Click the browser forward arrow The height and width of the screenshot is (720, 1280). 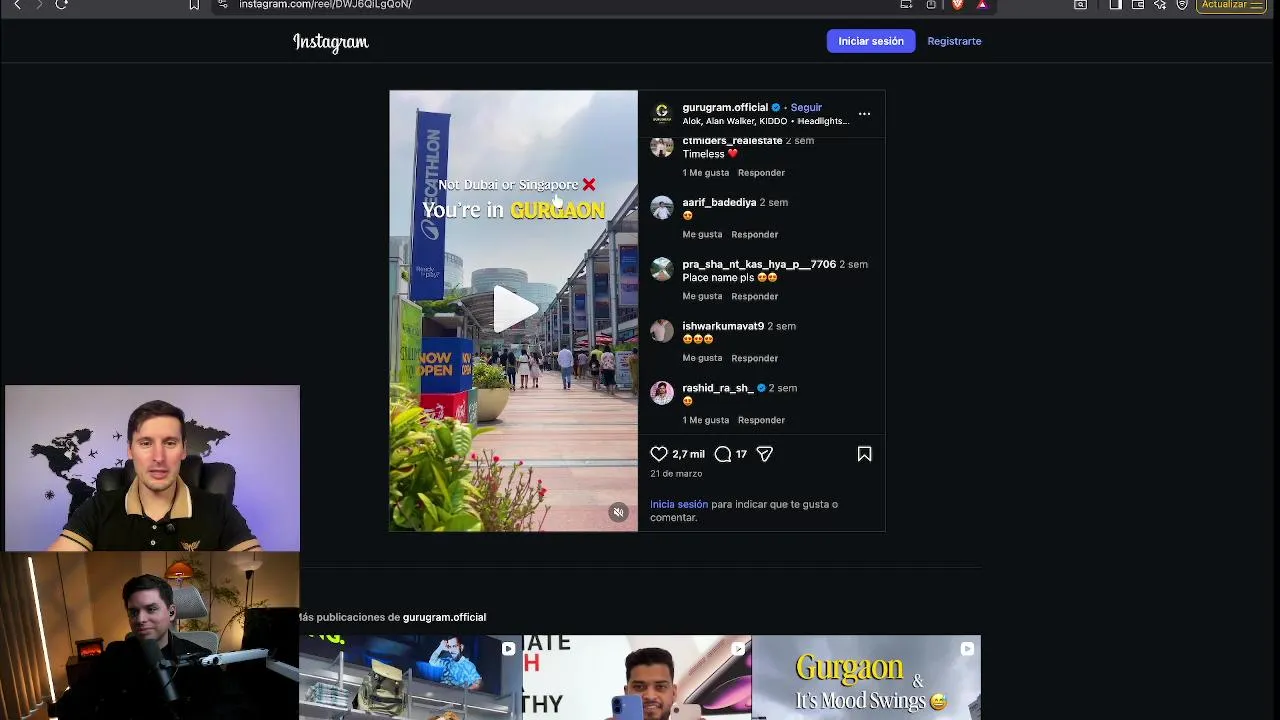[39, 5]
